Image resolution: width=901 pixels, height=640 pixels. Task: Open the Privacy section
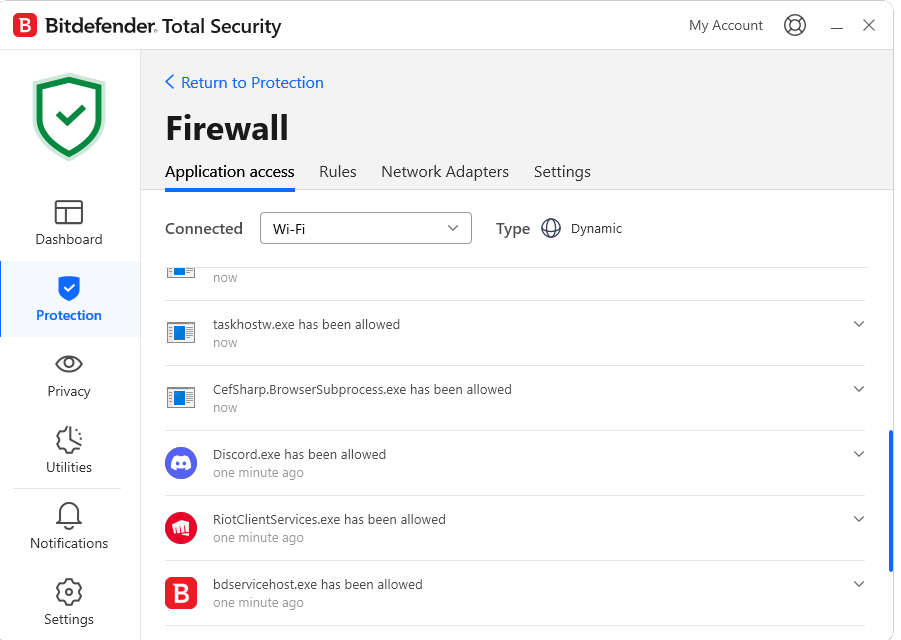coord(69,376)
